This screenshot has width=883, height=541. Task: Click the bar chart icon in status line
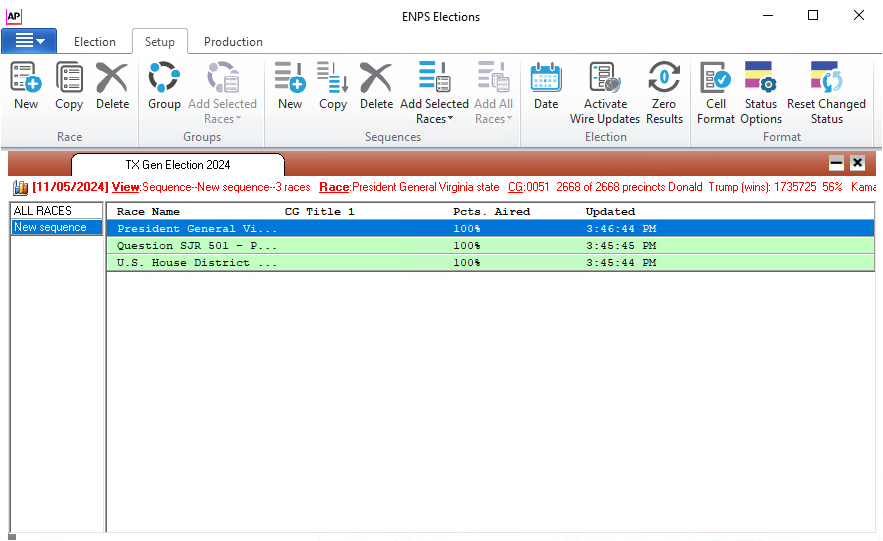coord(20,187)
